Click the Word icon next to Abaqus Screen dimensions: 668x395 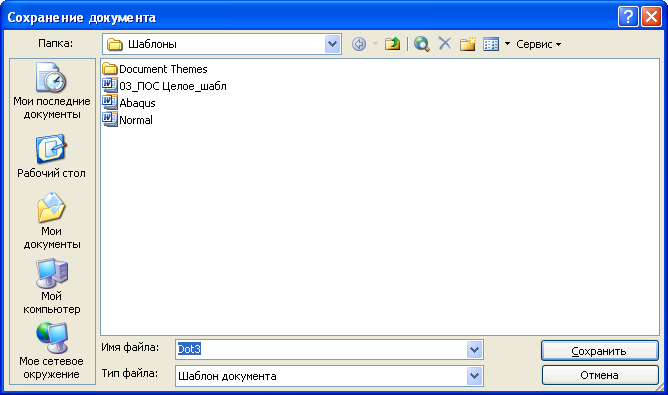(109, 103)
